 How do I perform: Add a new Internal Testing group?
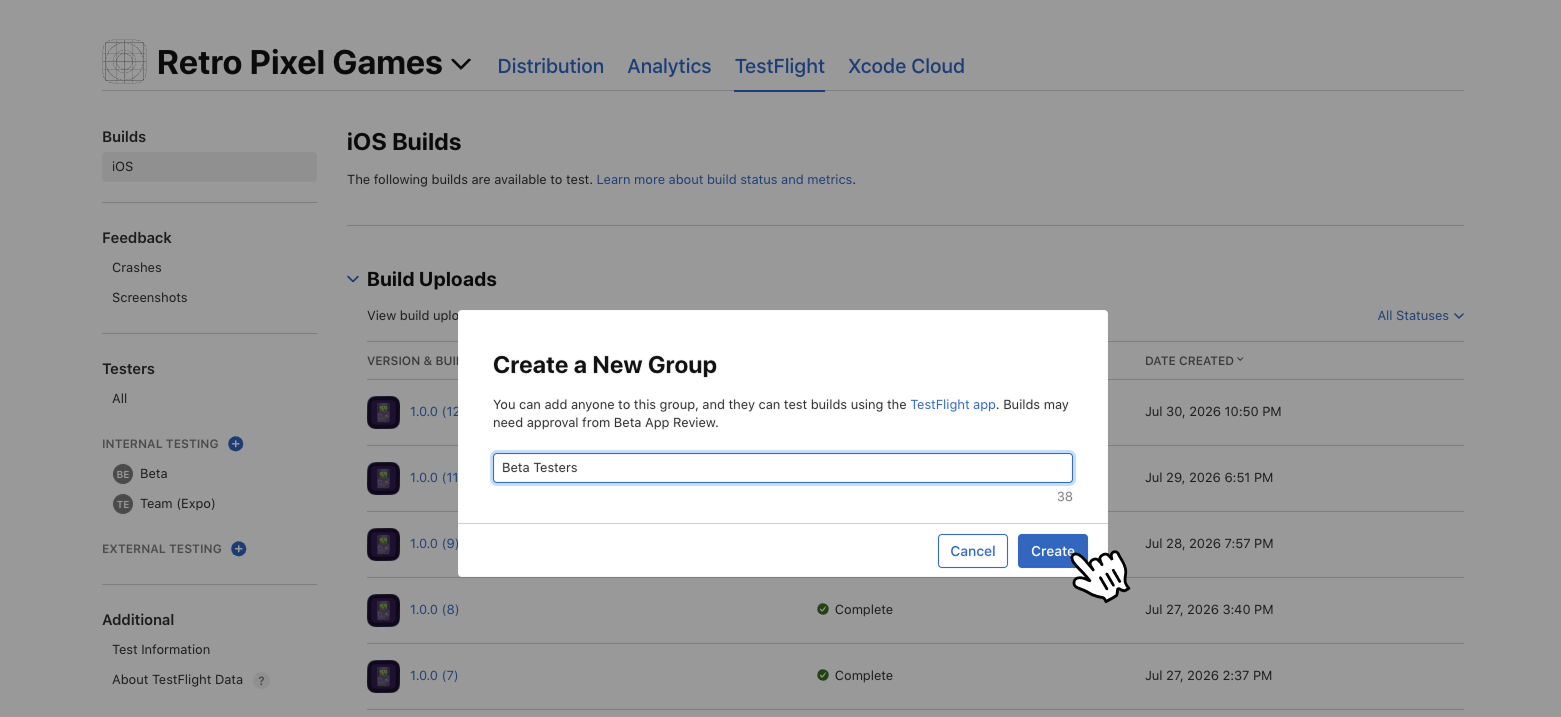coord(236,444)
